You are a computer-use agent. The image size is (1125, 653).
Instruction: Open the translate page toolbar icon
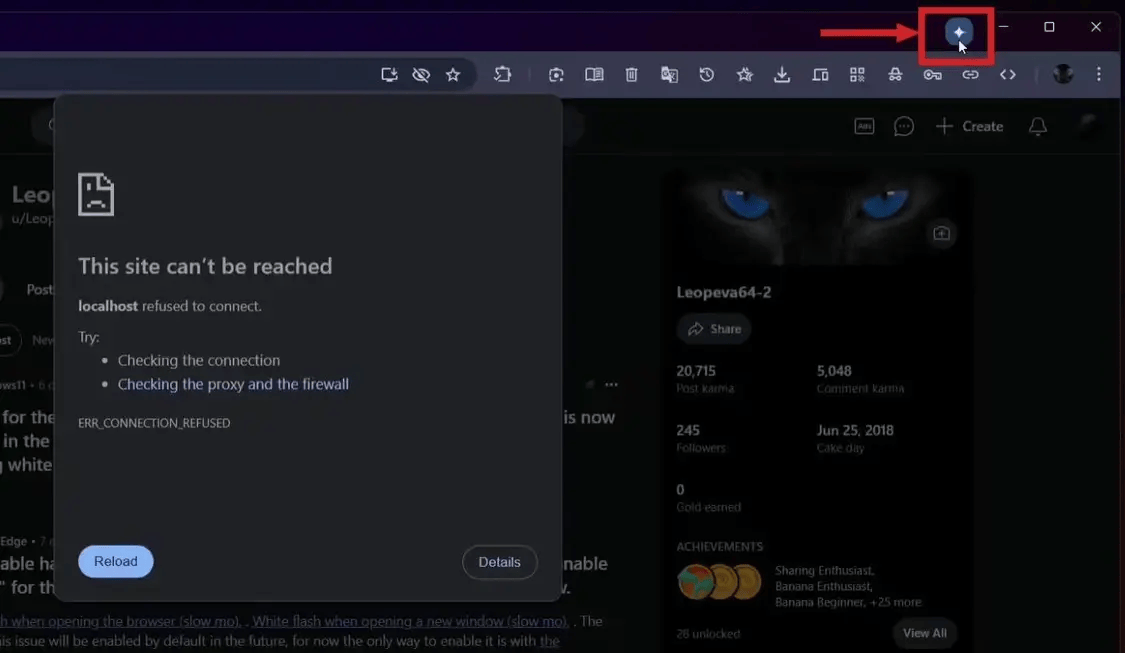pyautogui.click(x=669, y=75)
